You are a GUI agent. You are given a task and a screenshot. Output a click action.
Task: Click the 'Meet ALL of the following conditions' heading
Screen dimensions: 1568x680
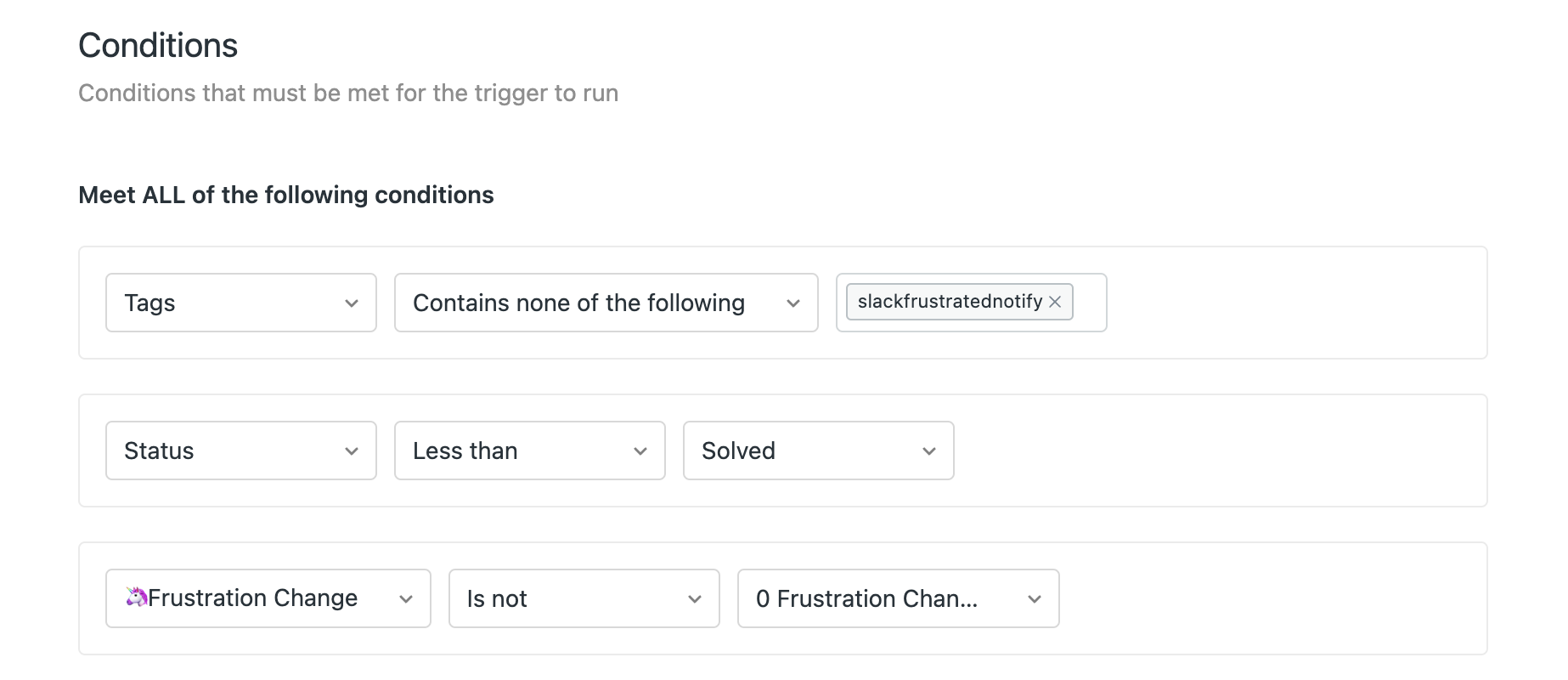click(286, 195)
